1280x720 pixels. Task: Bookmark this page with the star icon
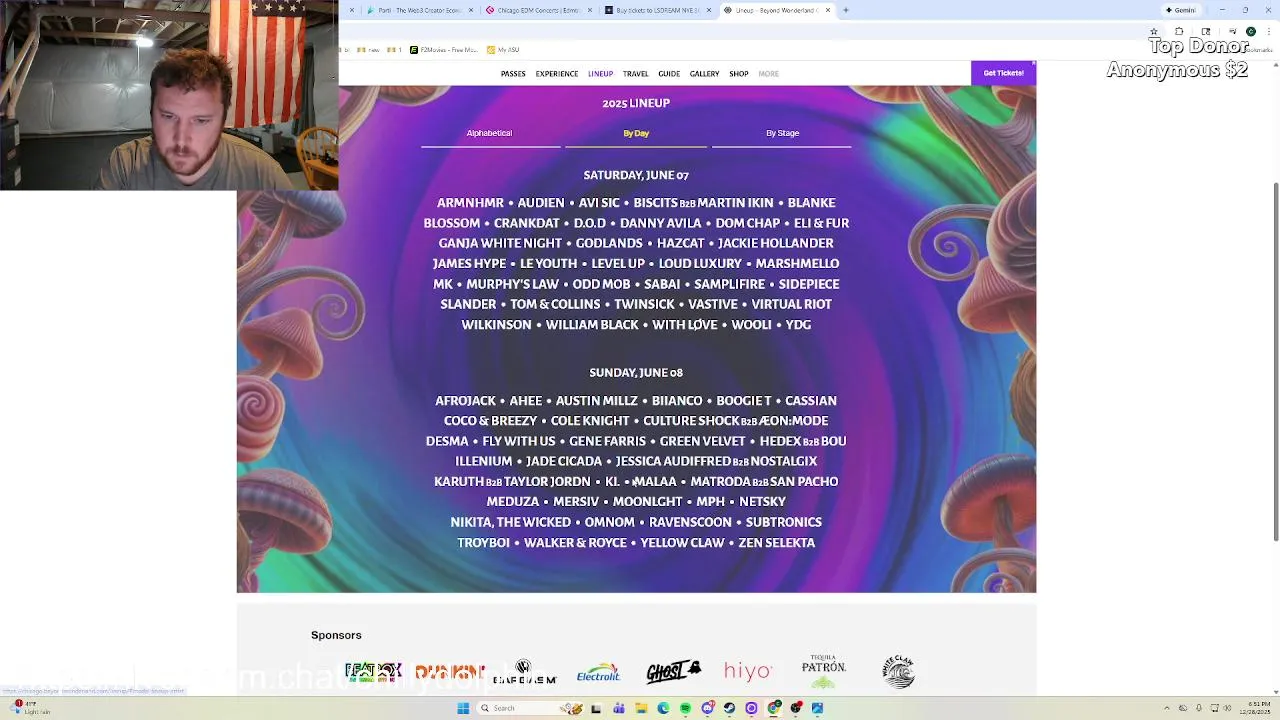tap(1154, 31)
